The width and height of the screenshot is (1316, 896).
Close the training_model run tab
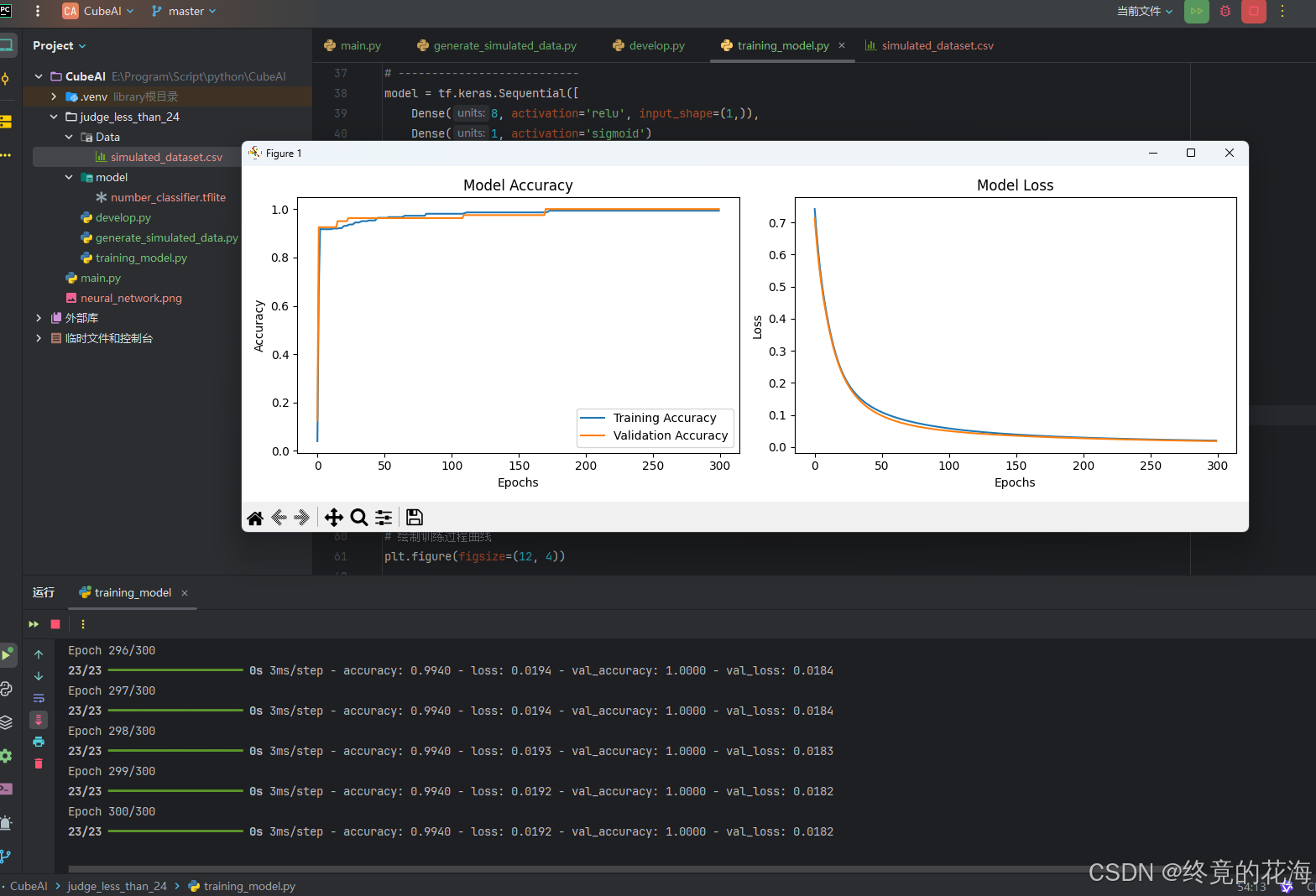[x=185, y=593]
